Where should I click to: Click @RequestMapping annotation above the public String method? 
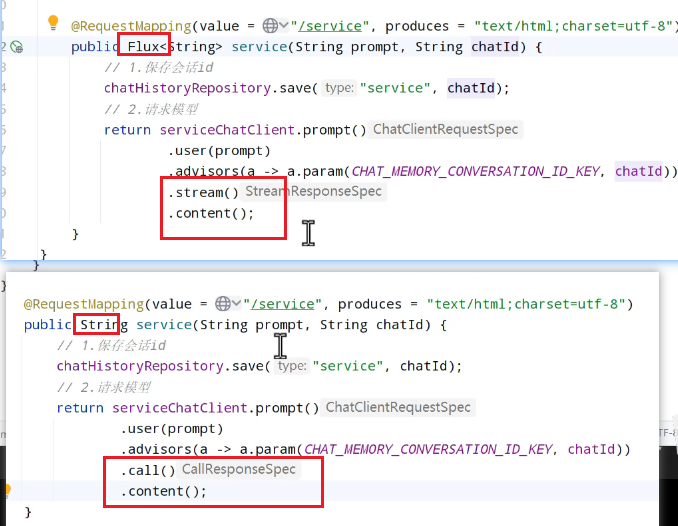coord(84,304)
